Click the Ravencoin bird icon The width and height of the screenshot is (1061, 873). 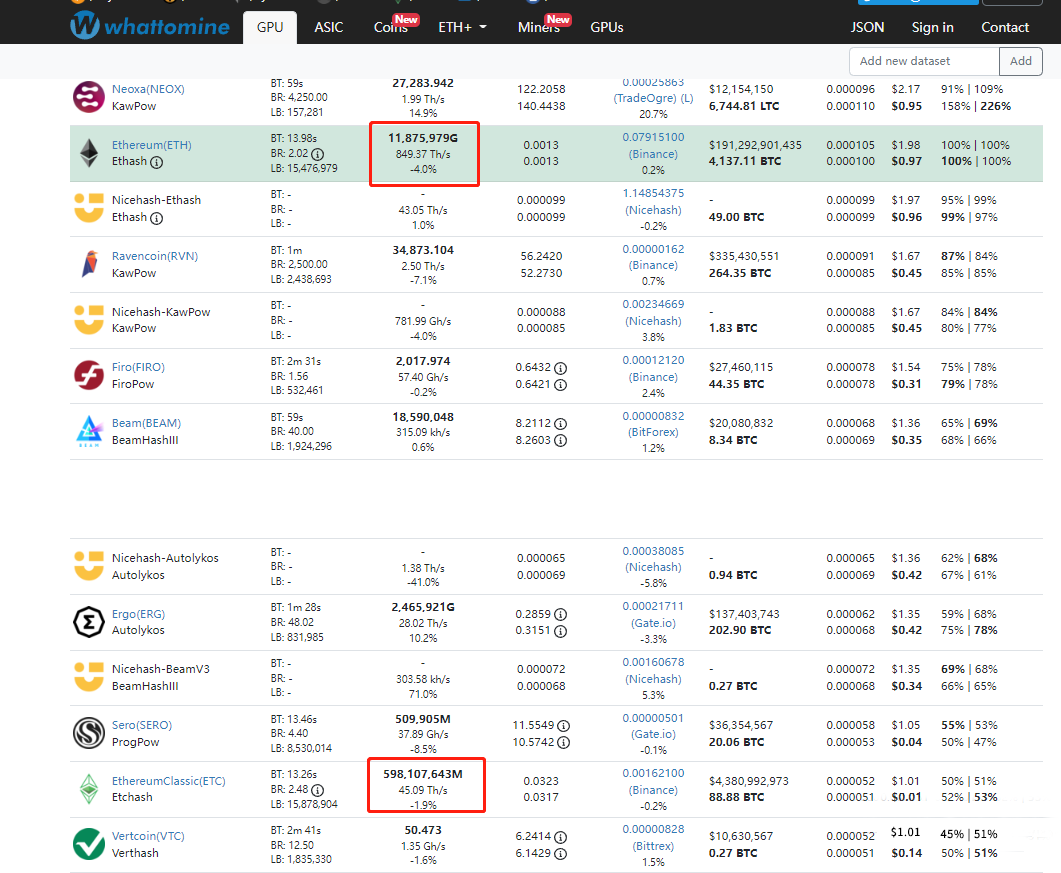click(x=89, y=264)
